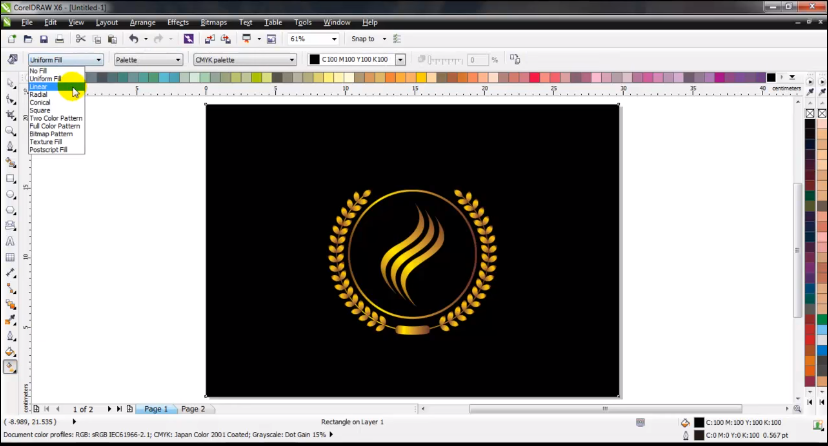Open the Arrange menu
This screenshot has width=828, height=446.
click(x=143, y=22)
